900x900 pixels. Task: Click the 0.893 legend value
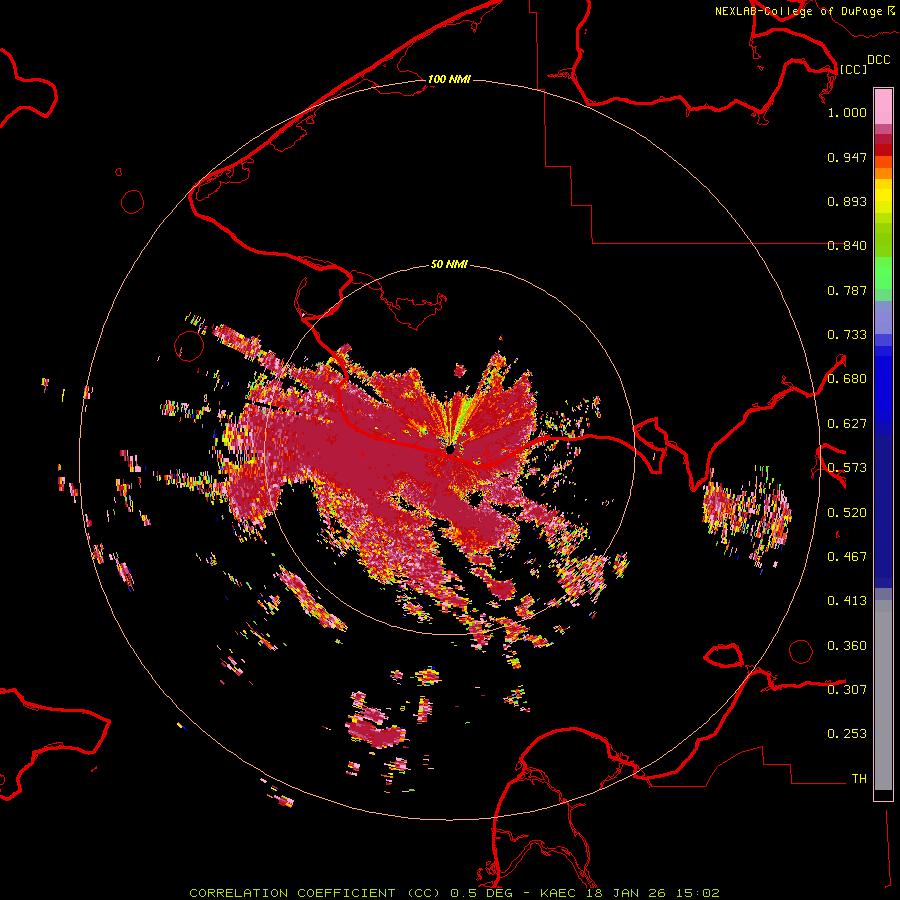(x=847, y=201)
